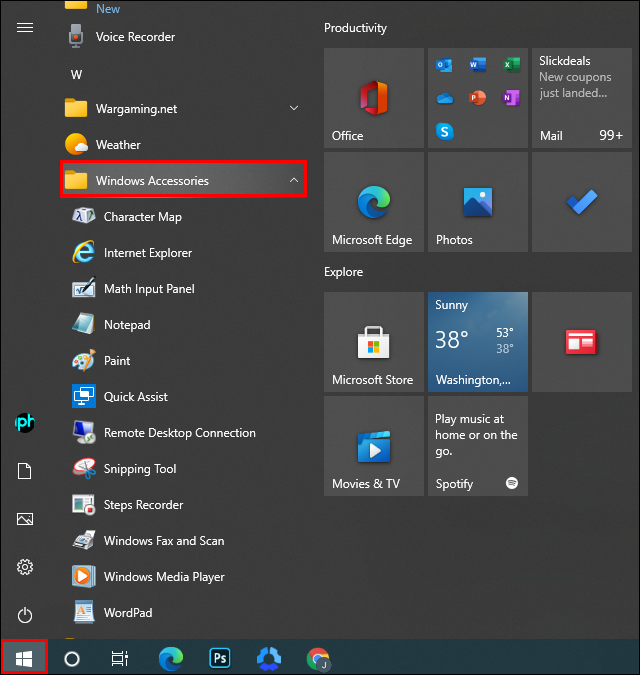Open Word from the Office apps tile

coord(478,65)
